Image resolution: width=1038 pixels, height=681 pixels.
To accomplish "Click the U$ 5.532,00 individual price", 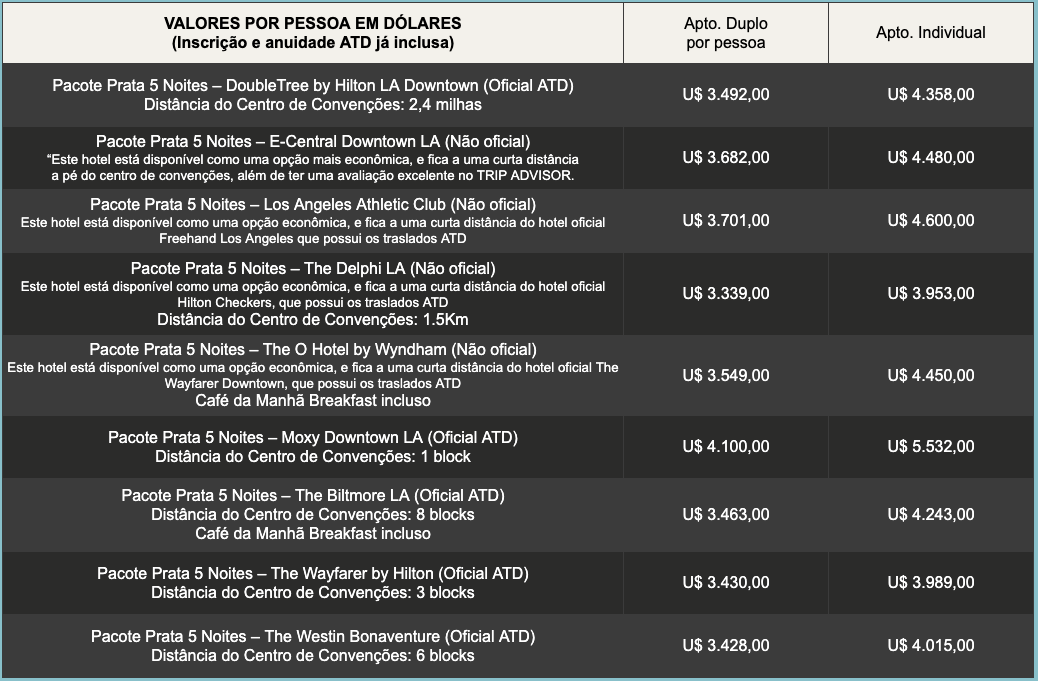I will (x=930, y=446).
